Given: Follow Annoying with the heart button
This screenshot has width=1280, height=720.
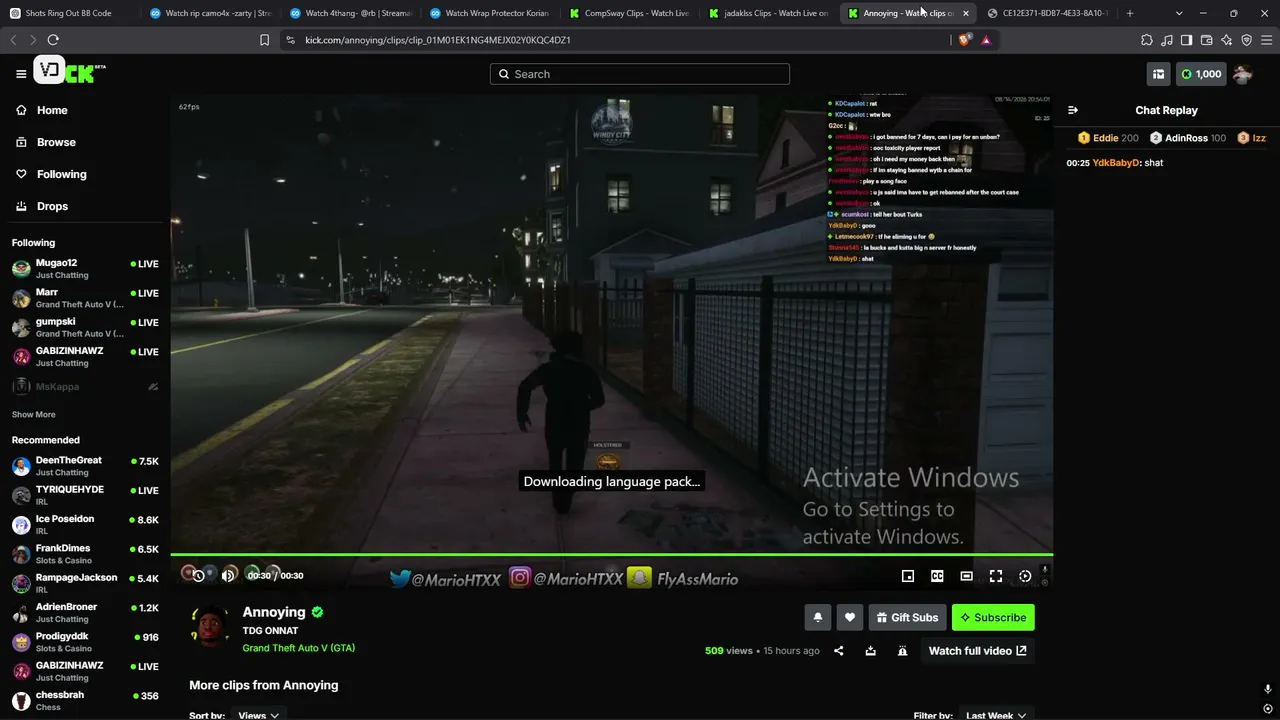Looking at the screenshot, I should pyautogui.click(x=850, y=618).
